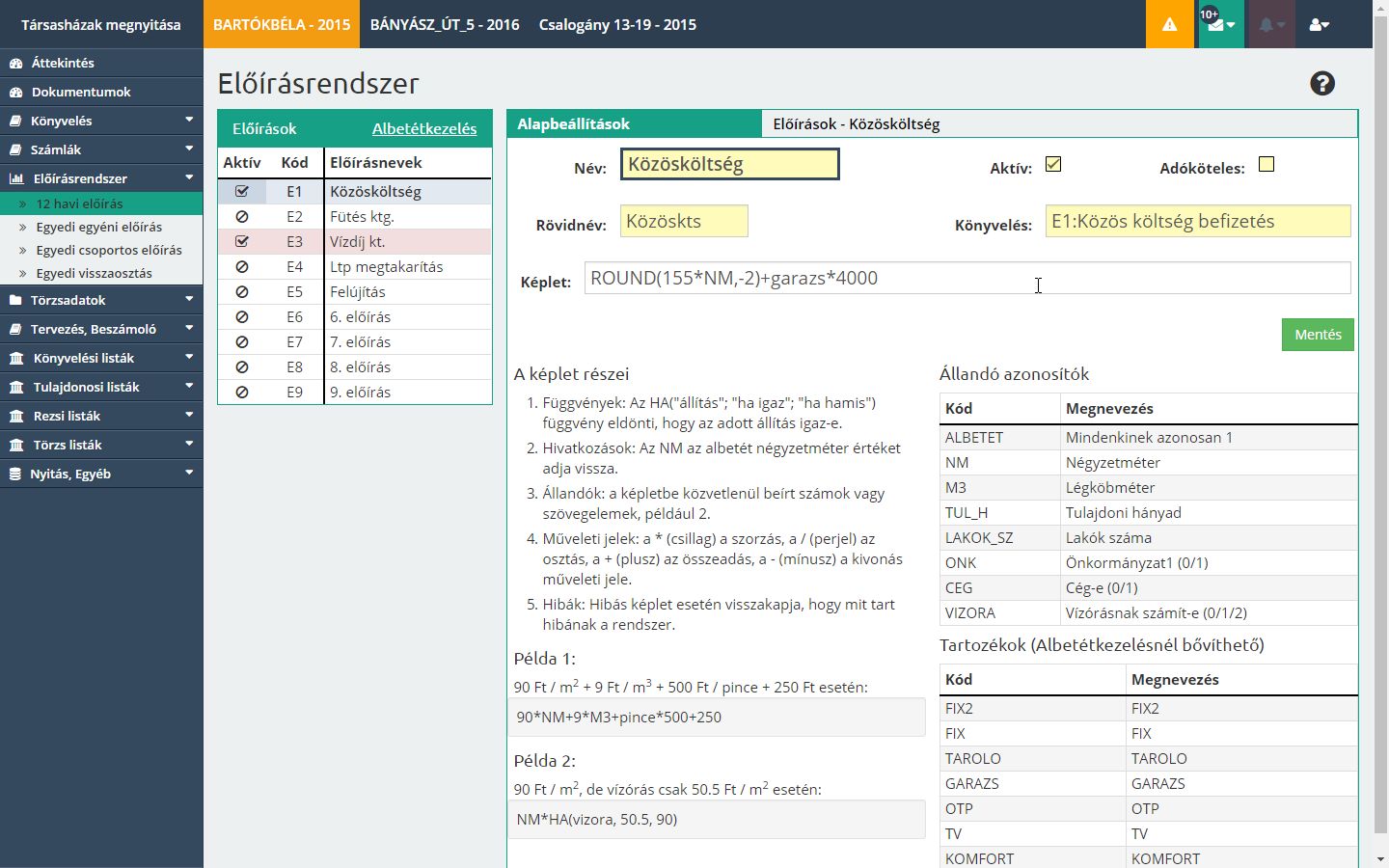This screenshot has width=1389, height=868.
Task: Switch to BÁNYÁSZ_ÚT_5 - 2016 tab
Action: tap(445, 24)
